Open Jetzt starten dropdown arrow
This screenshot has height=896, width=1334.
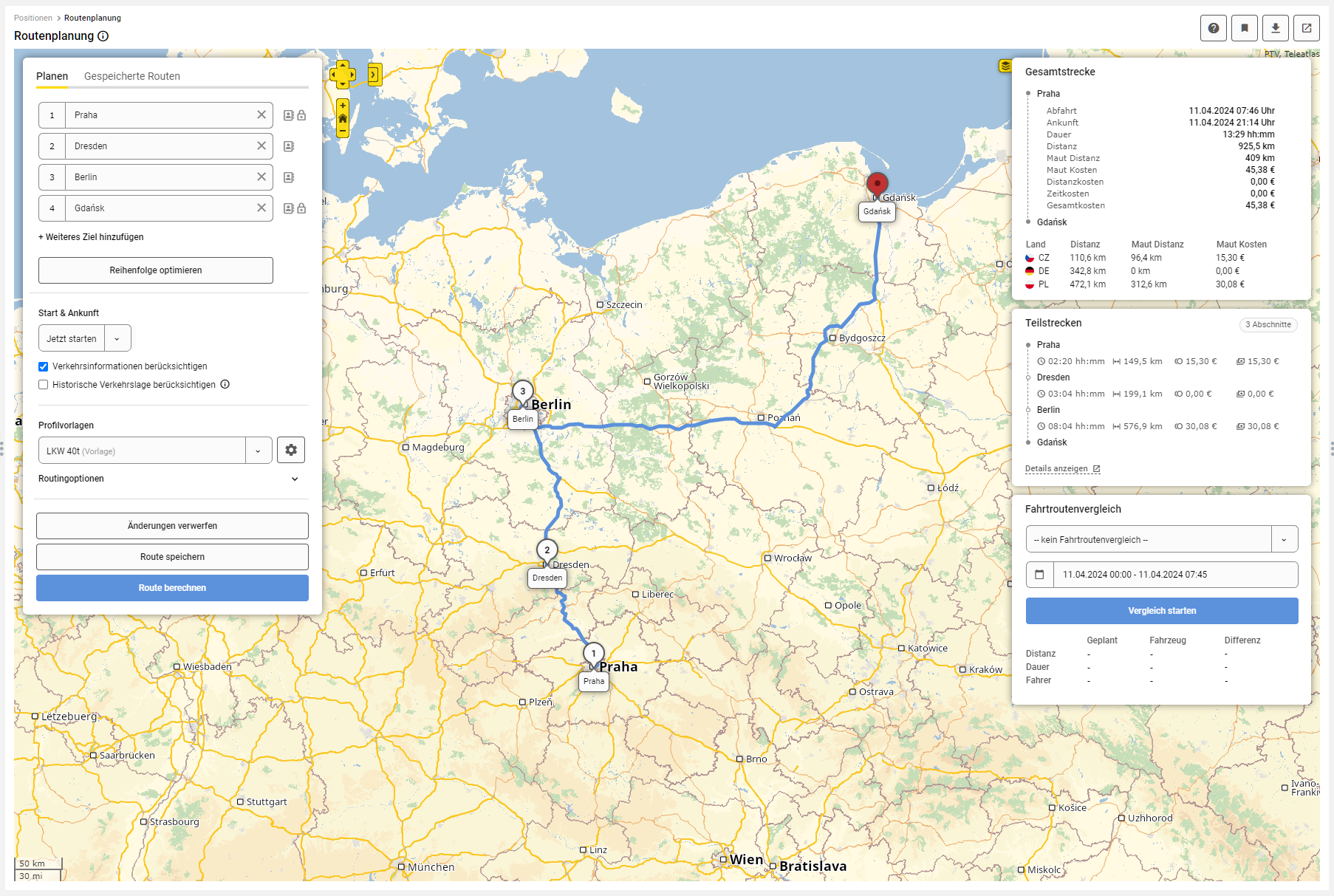(x=117, y=338)
